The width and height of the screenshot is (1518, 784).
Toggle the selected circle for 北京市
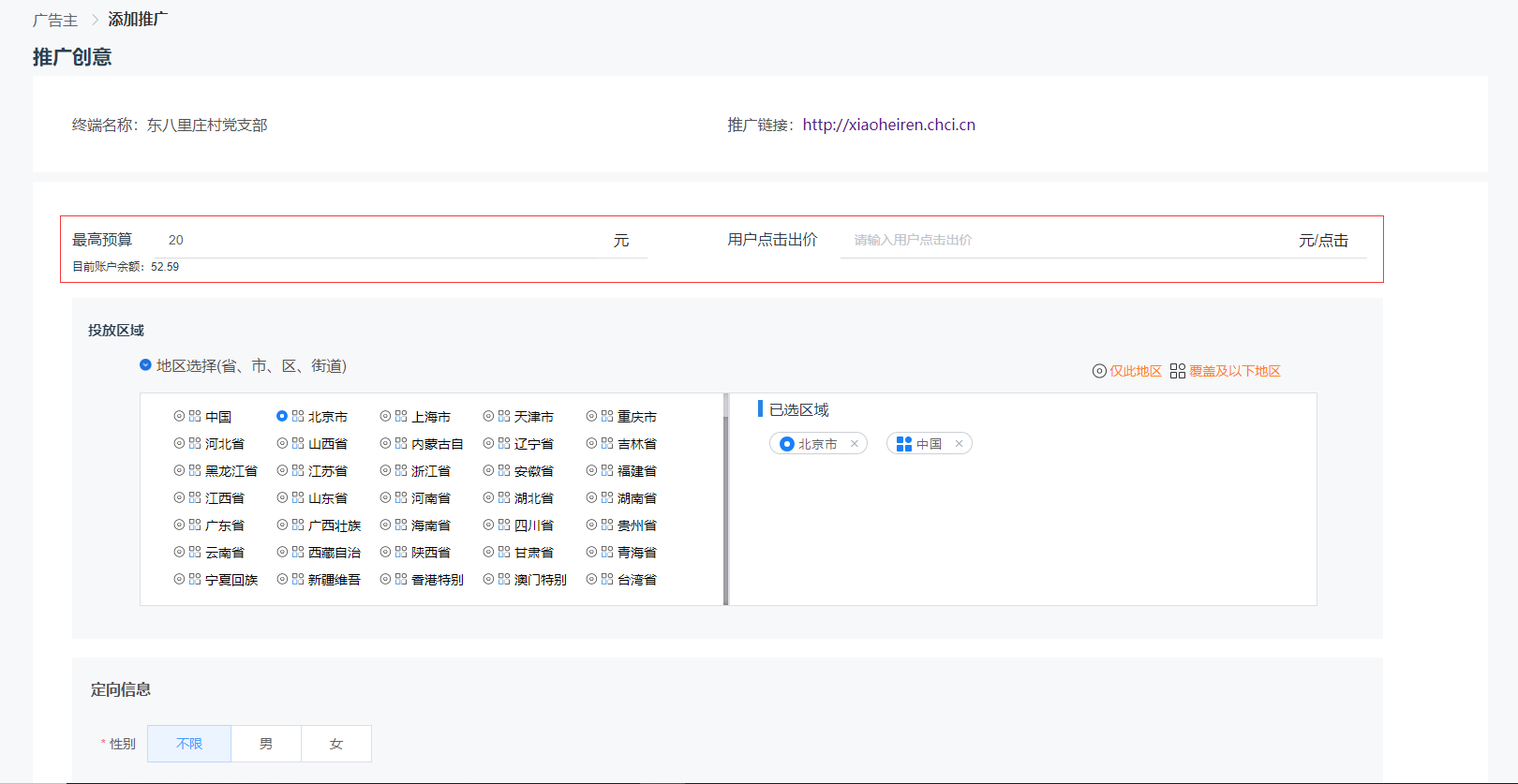[282, 416]
